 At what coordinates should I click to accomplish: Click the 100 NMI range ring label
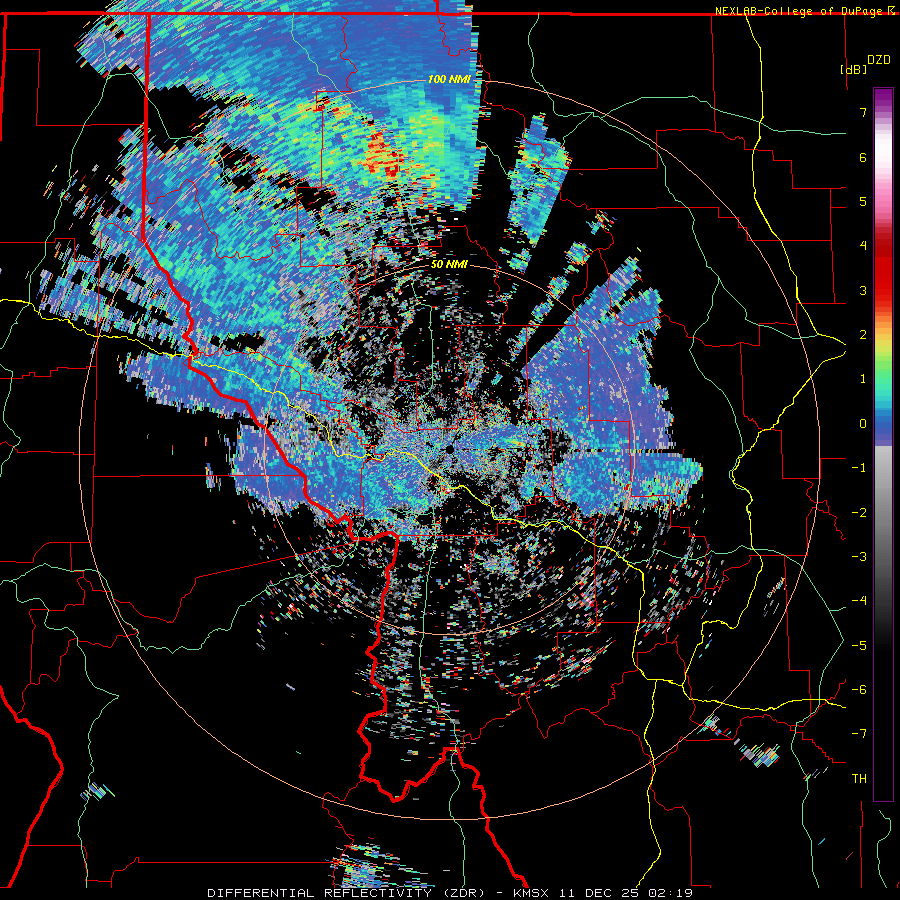pos(449,79)
